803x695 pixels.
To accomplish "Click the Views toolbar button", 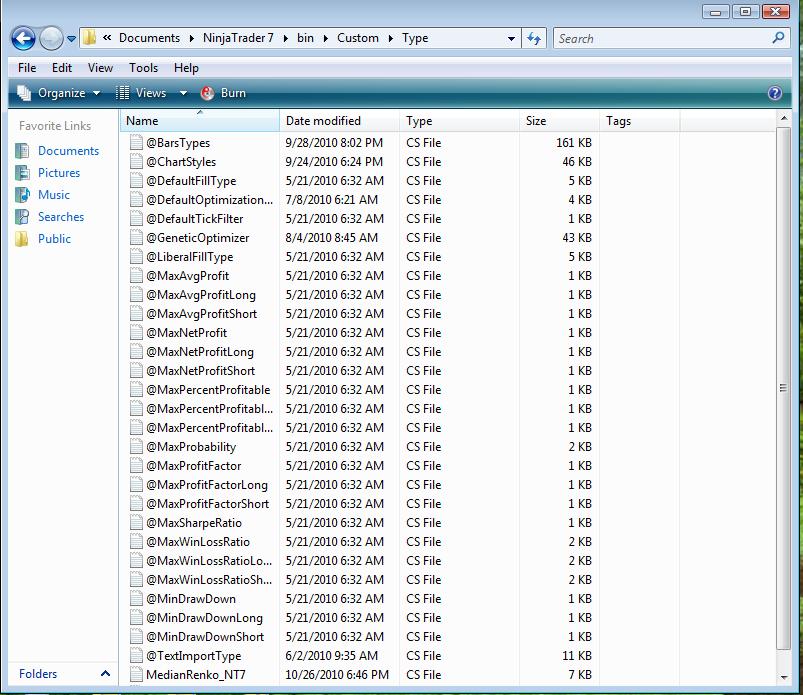I will tap(142, 93).
